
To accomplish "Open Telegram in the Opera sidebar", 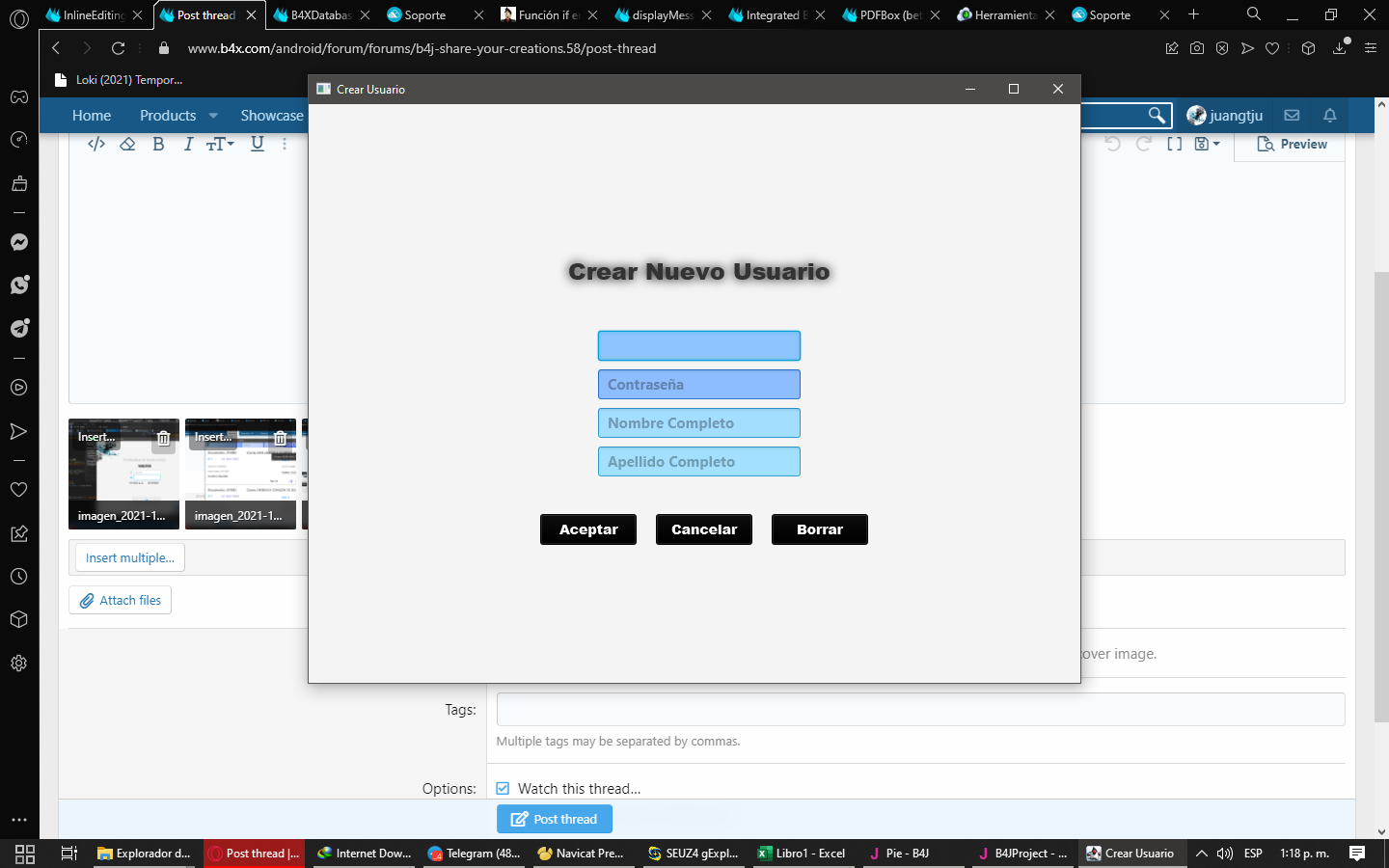I will pos(19,328).
